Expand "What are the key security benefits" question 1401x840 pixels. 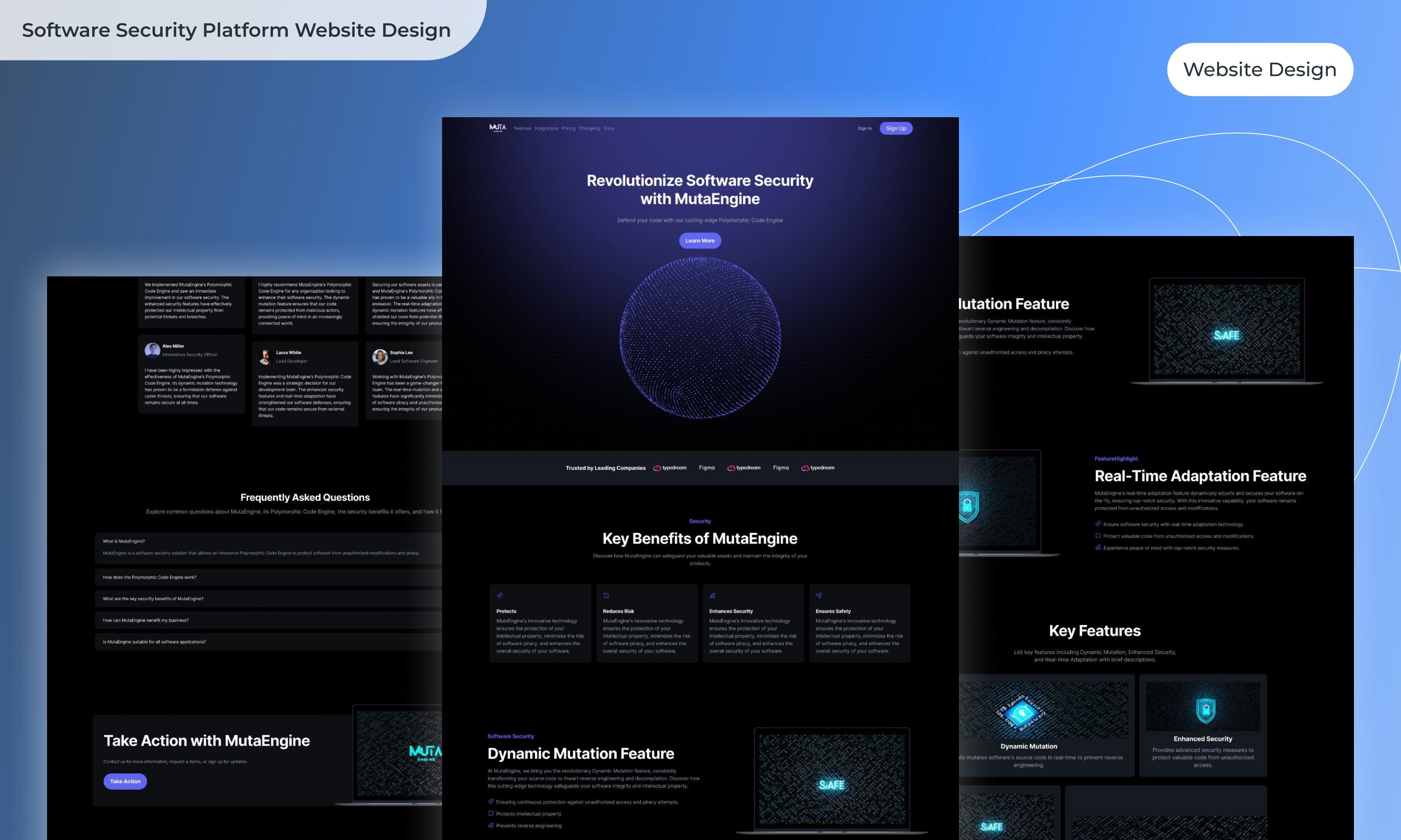coord(153,599)
